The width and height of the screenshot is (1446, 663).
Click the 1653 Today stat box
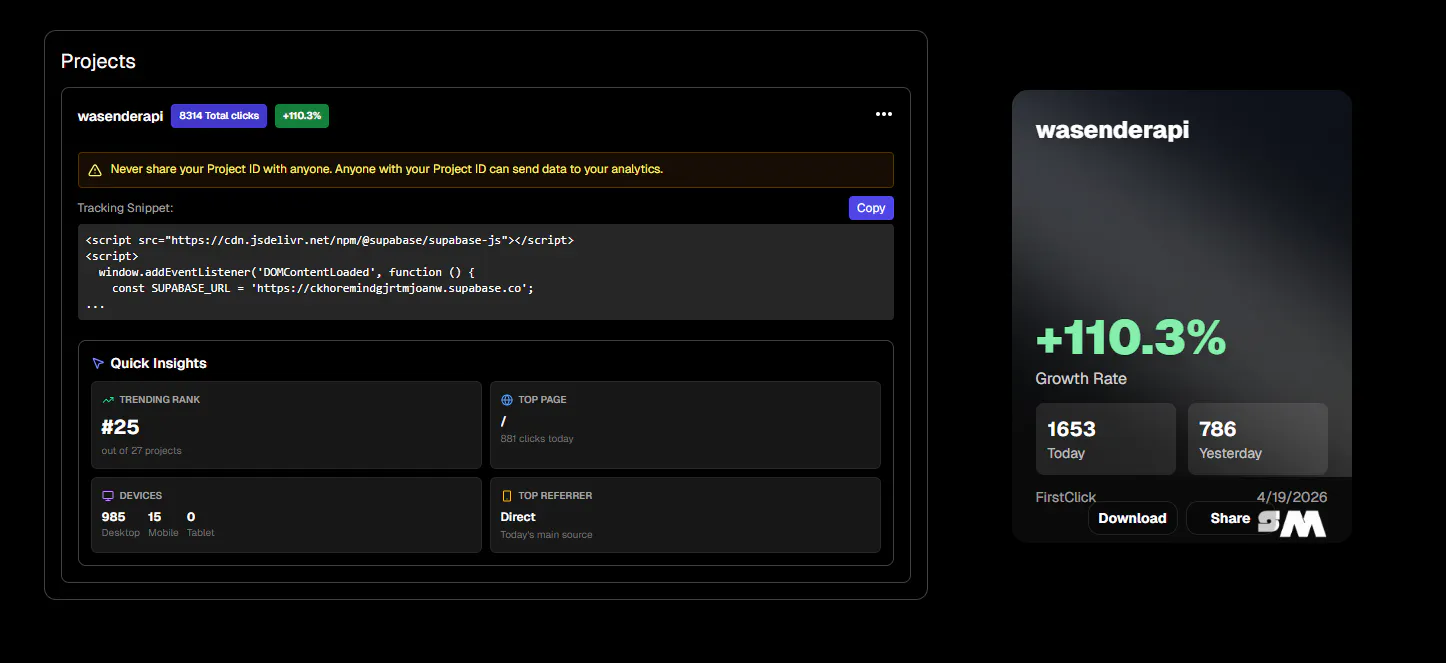click(1106, 439)
